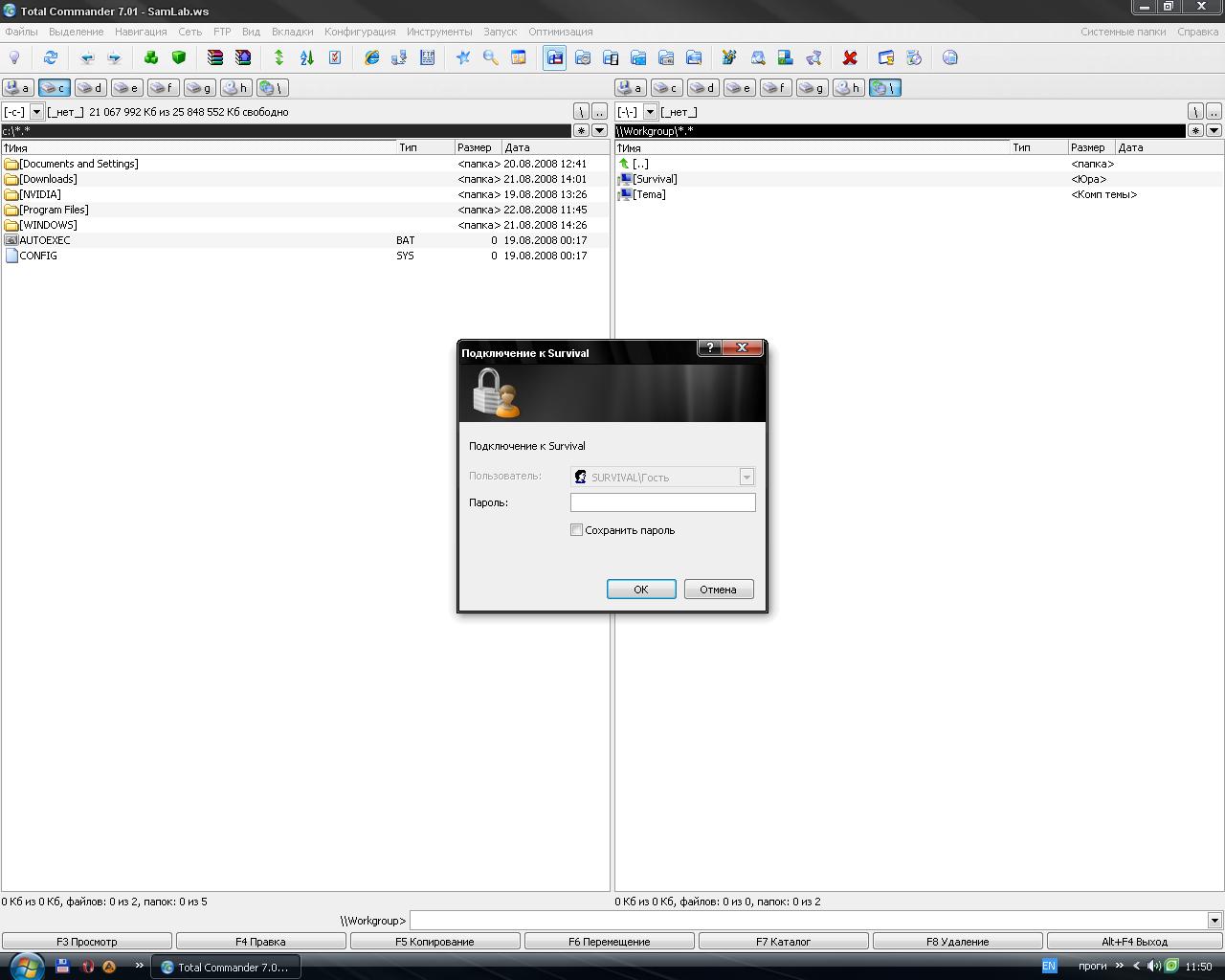Image resolution: width=1225 pixels, height=980 pixels.
Task: Click the Отмена button
Action: (x=718, y=590)
